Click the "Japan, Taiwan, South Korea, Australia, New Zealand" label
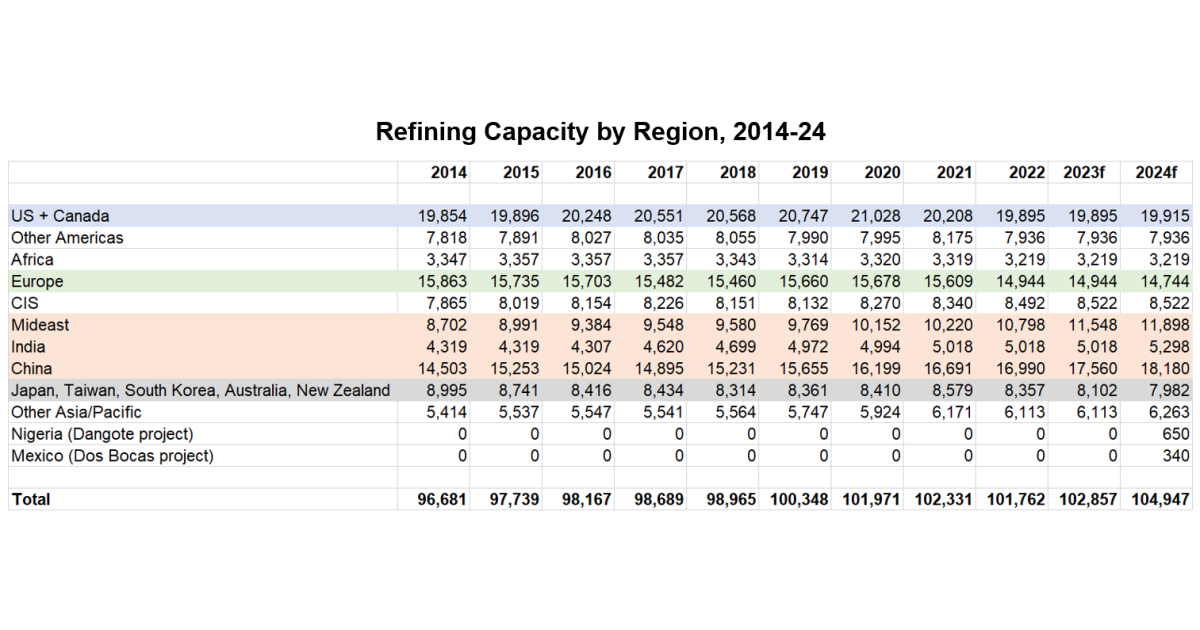Screen dimensions: 1200x630 click(x=200, y=391)
